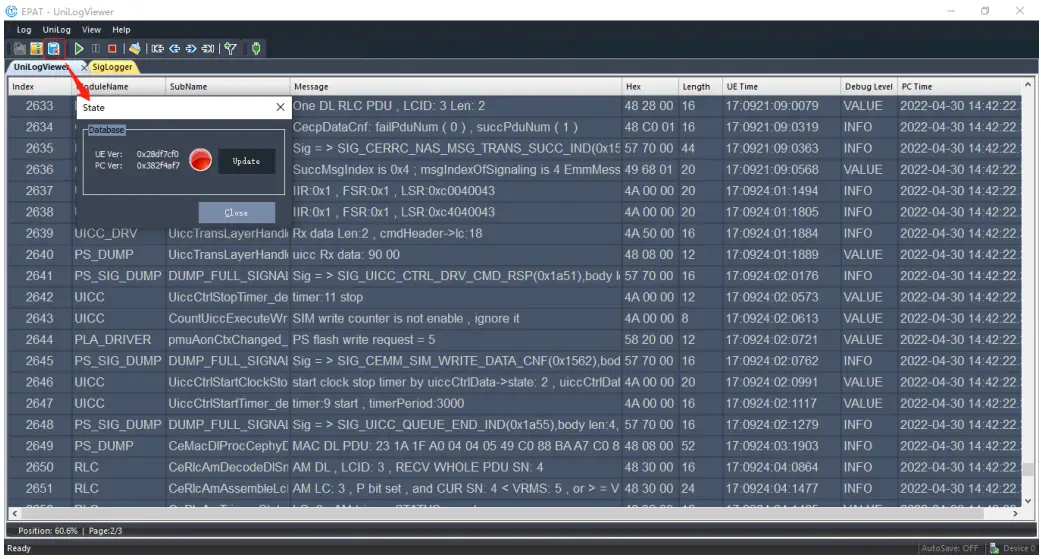1041x559 pixels.
Task: Sort by the Message column header
Action: [455, 86]
